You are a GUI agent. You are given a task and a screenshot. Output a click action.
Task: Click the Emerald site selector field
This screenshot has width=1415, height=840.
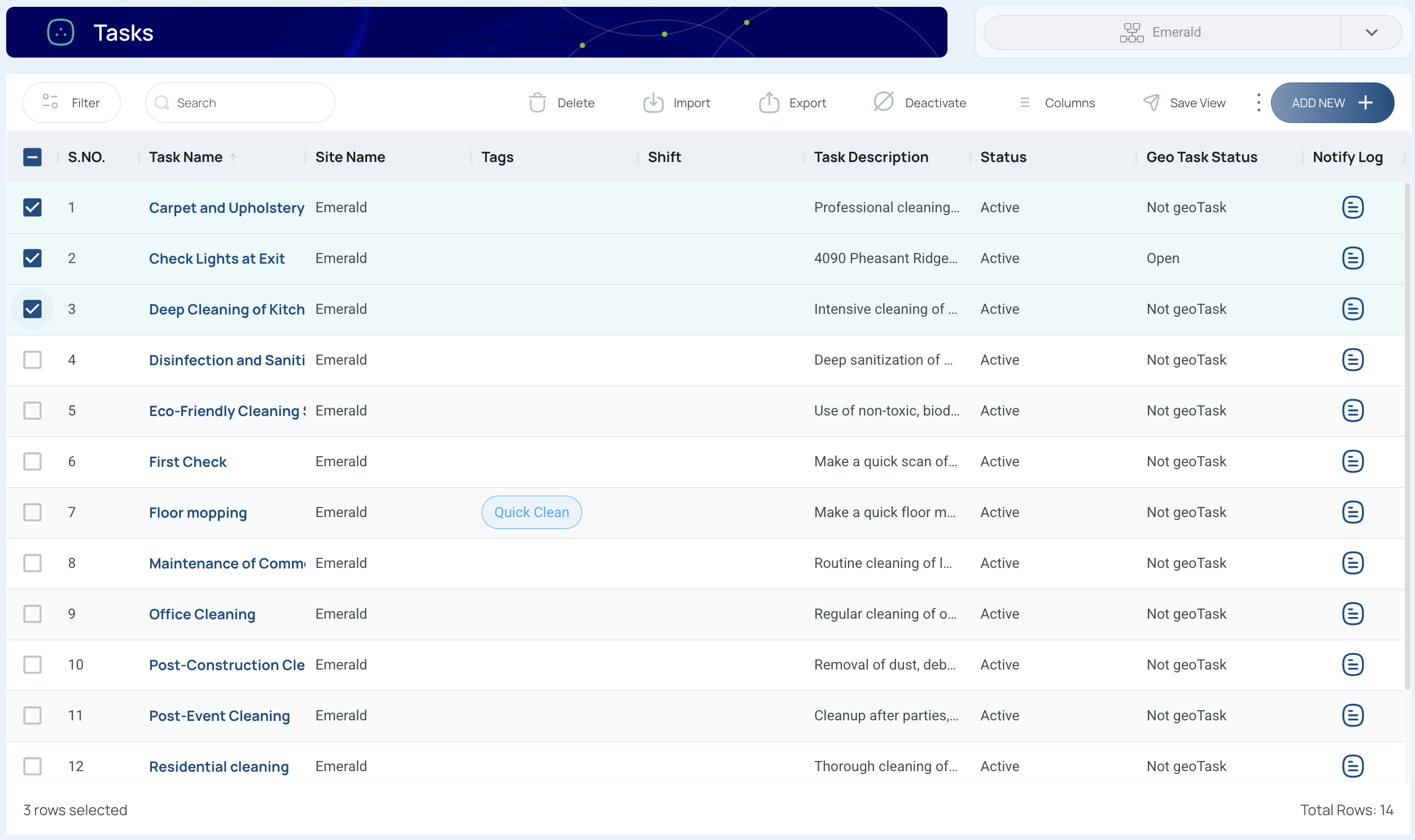1161,32
